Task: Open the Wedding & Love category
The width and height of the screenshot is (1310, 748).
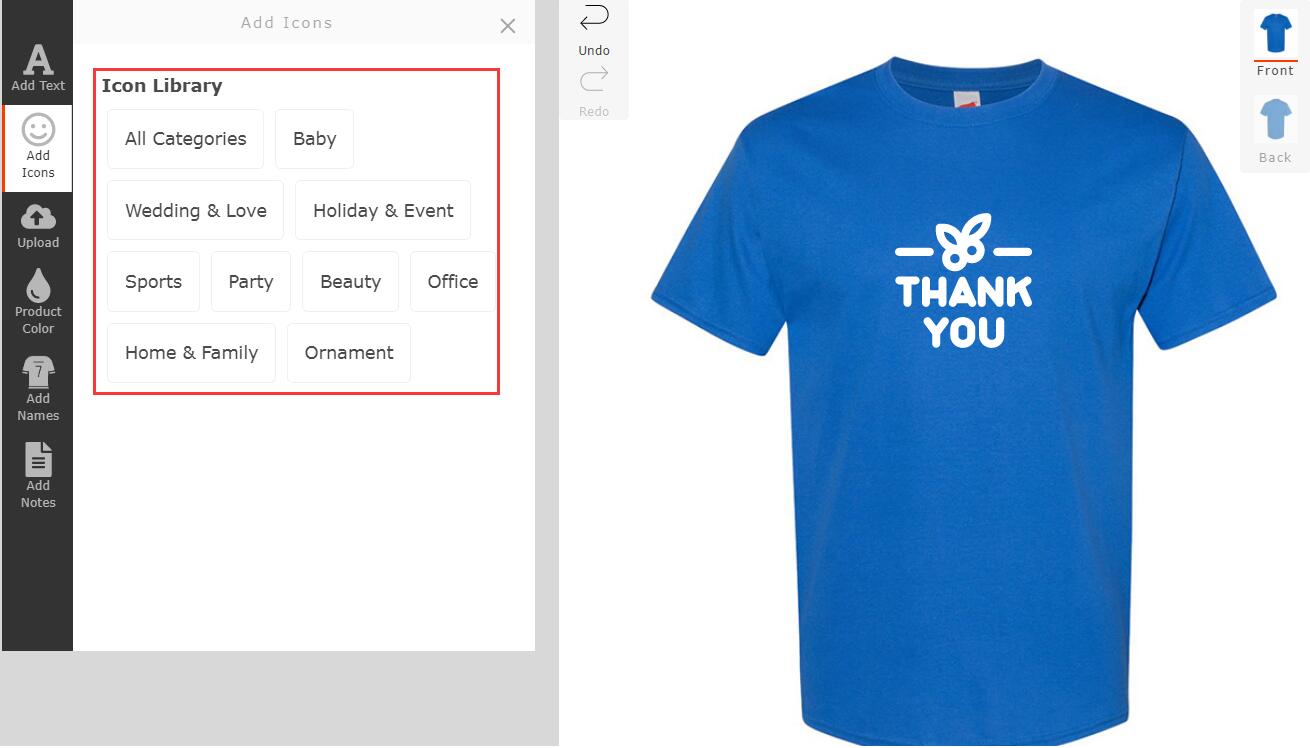Action: [x=195, y=211]
